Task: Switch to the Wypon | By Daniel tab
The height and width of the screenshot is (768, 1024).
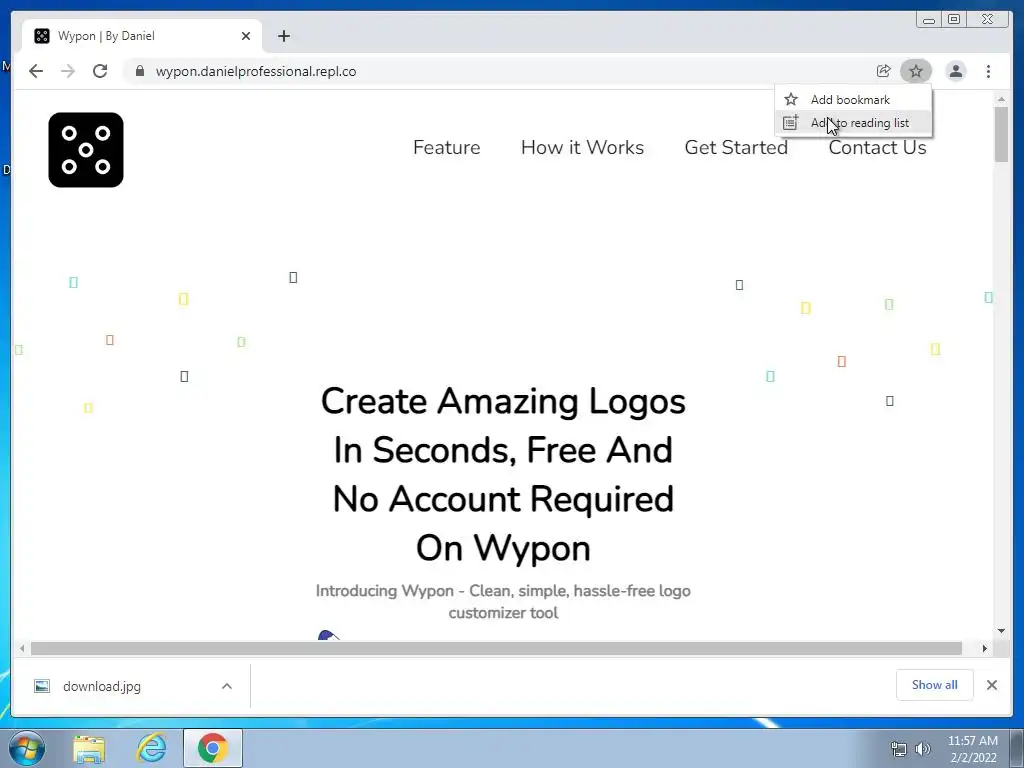Action: (x=142, y=36)
